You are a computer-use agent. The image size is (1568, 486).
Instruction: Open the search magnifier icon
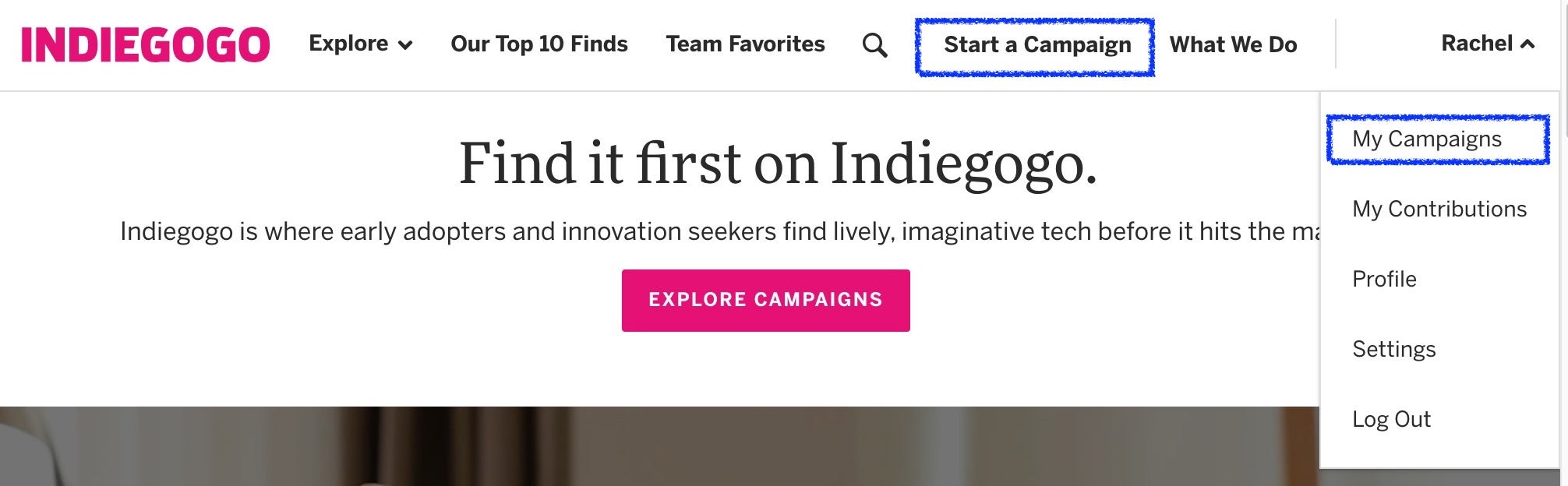[874, 45]
